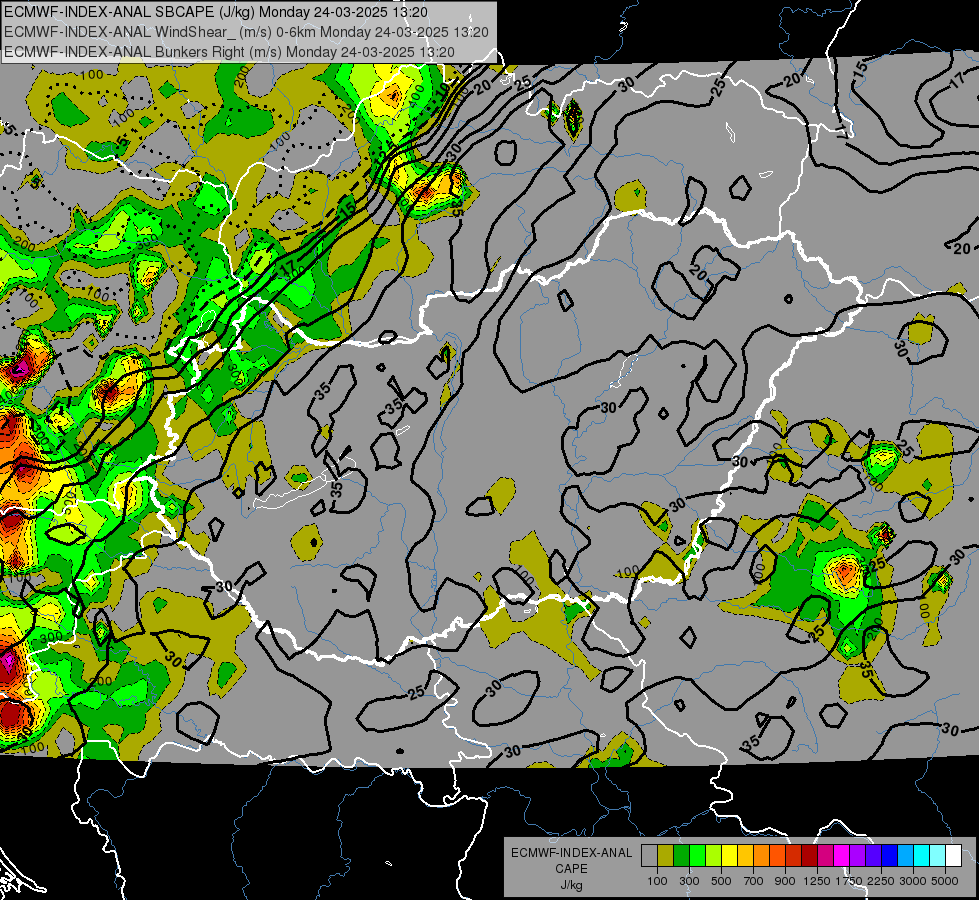Pick the pink-magenta legend swatch
Screen dimensions: 979x900
coord(825,855)
